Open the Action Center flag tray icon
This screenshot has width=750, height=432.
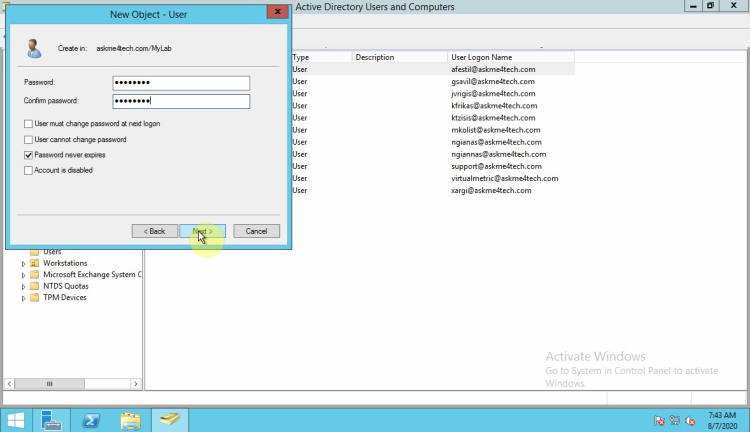click(x=659, y=420)
